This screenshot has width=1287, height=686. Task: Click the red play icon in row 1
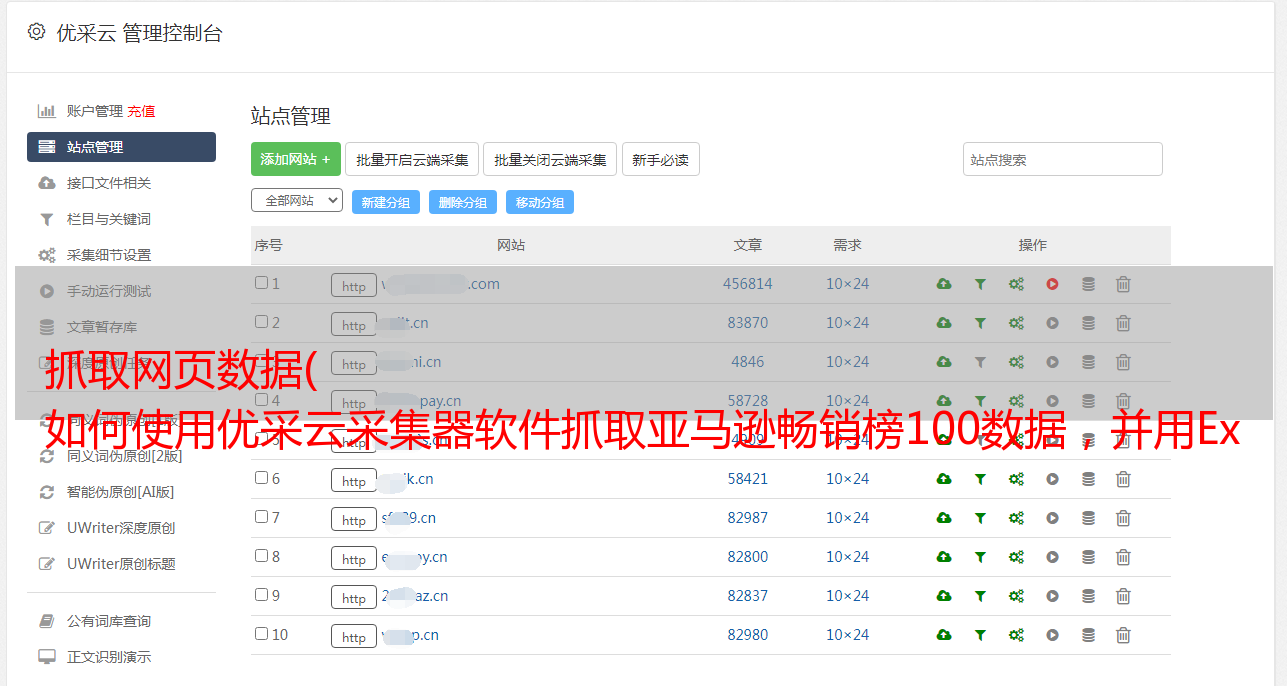click(1052, 284)
